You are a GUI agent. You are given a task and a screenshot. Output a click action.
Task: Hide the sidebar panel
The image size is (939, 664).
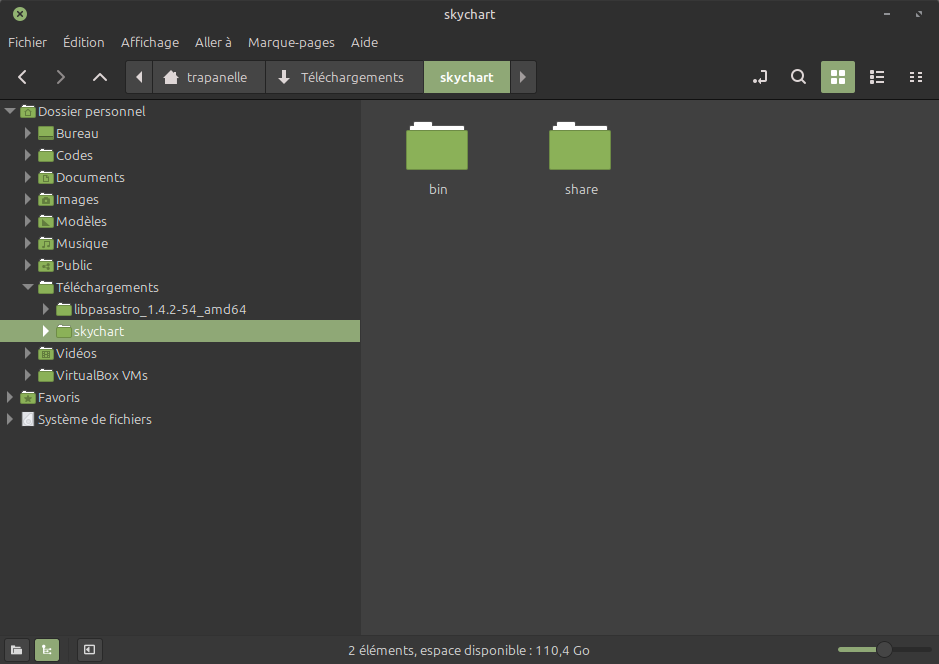(x=89, y=650)
